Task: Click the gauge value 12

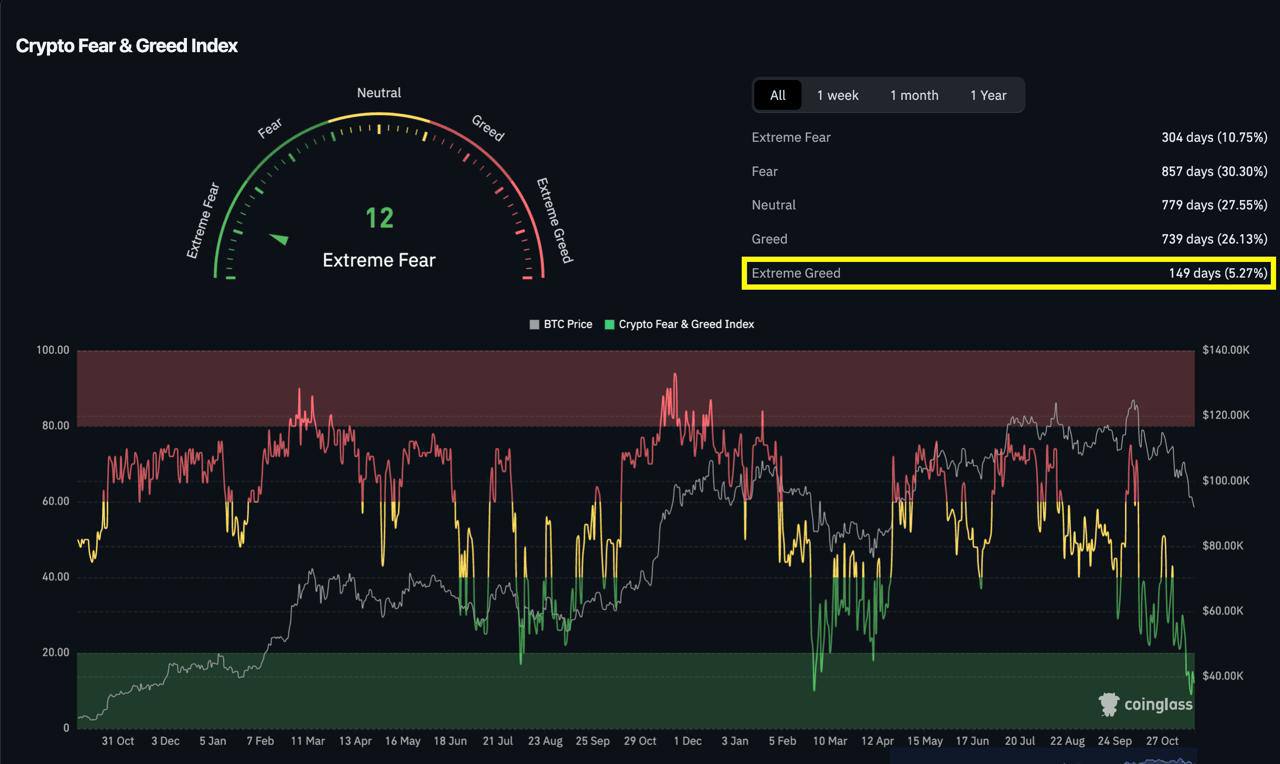Action: point(379,218)
